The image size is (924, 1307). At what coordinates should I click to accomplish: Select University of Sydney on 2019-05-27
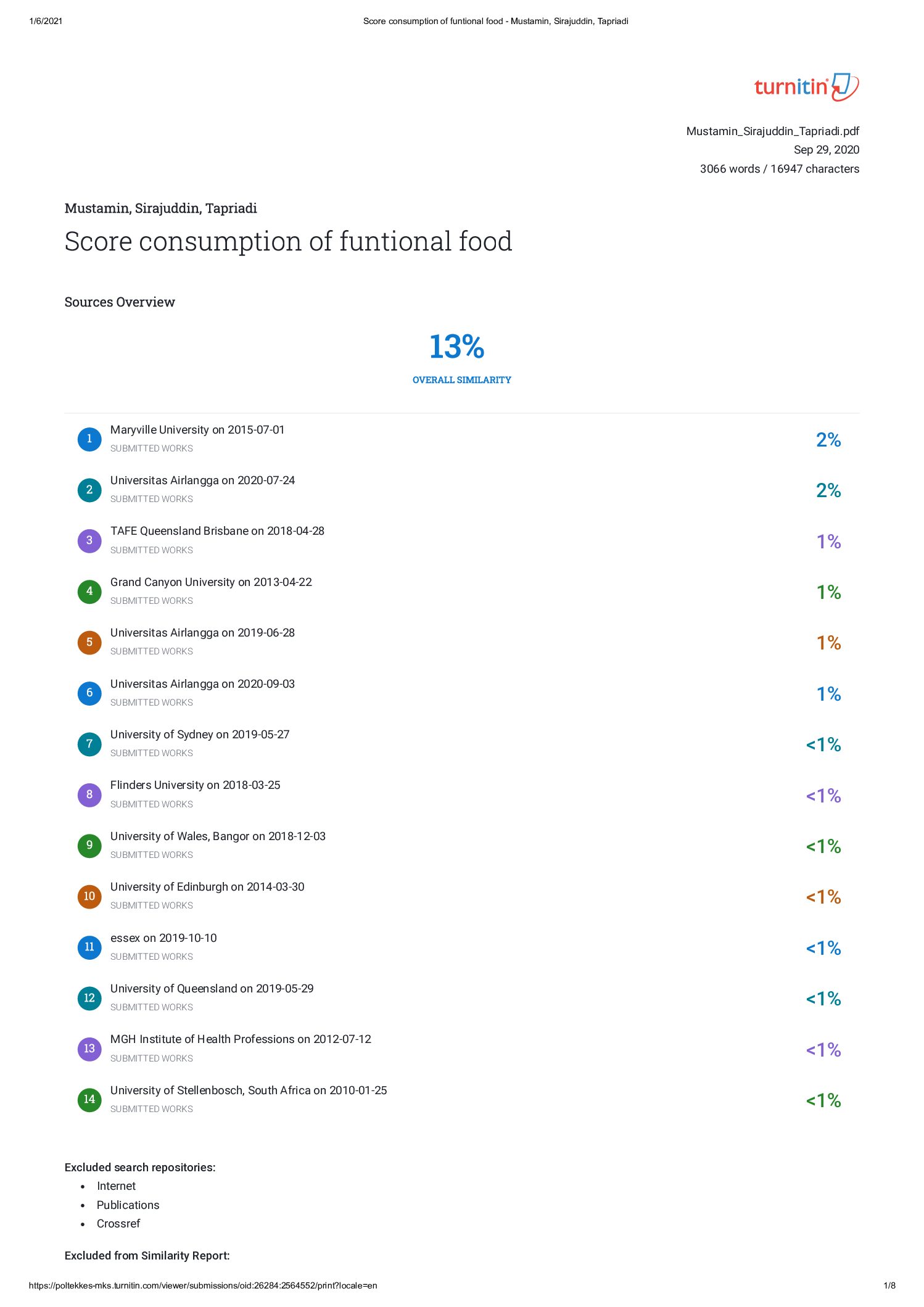pyautogui.click(x=200, y=735)
